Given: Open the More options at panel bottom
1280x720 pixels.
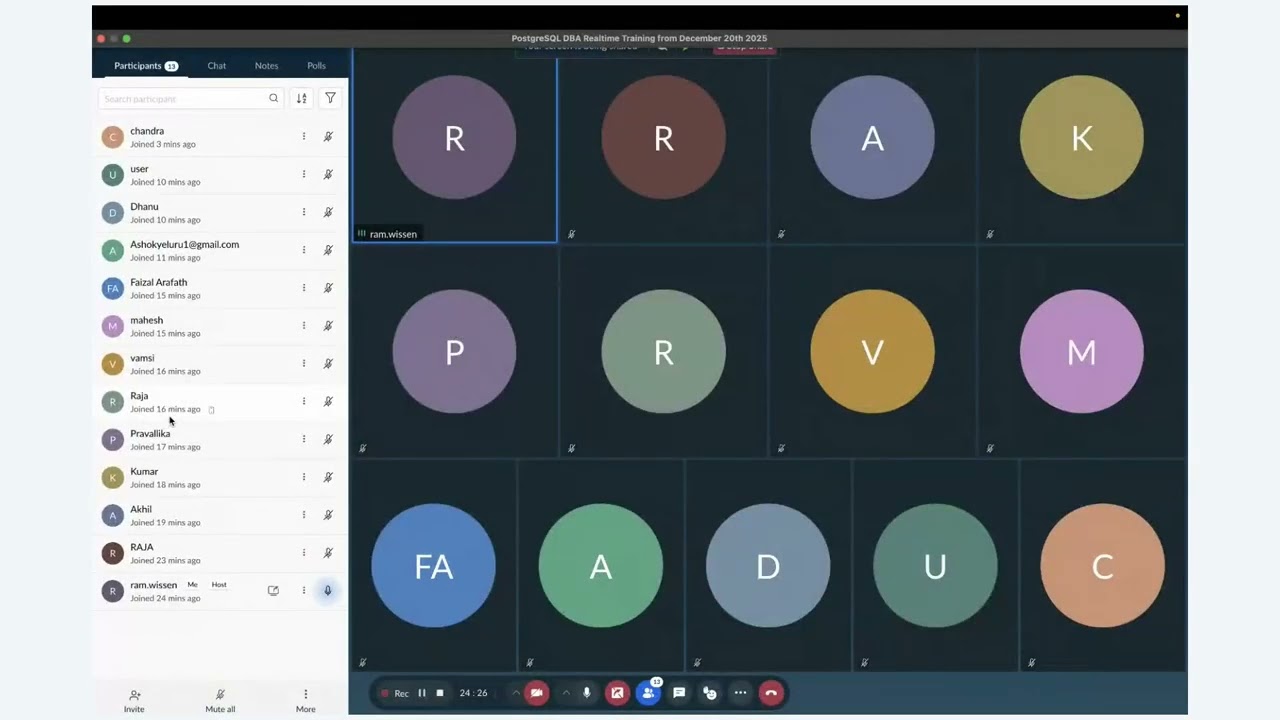Looking at the screenshot, I should 305,701.
